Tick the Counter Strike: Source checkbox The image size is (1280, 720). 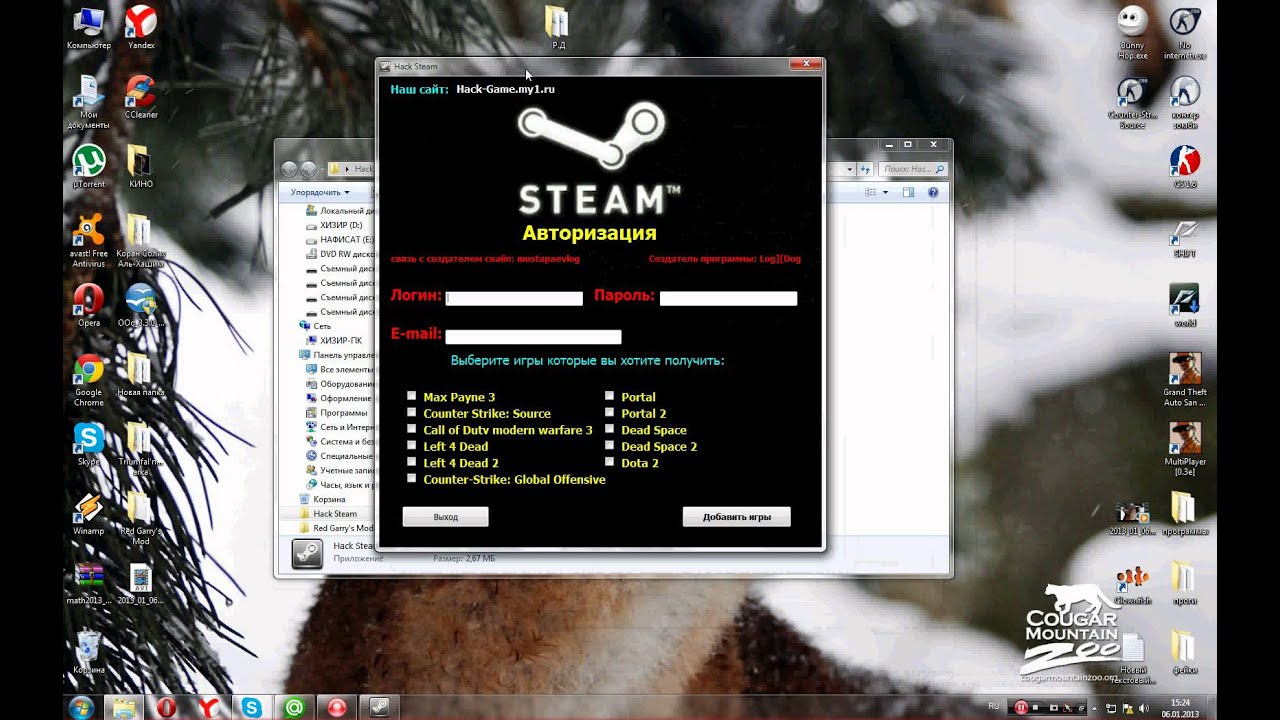click(411, 412)
